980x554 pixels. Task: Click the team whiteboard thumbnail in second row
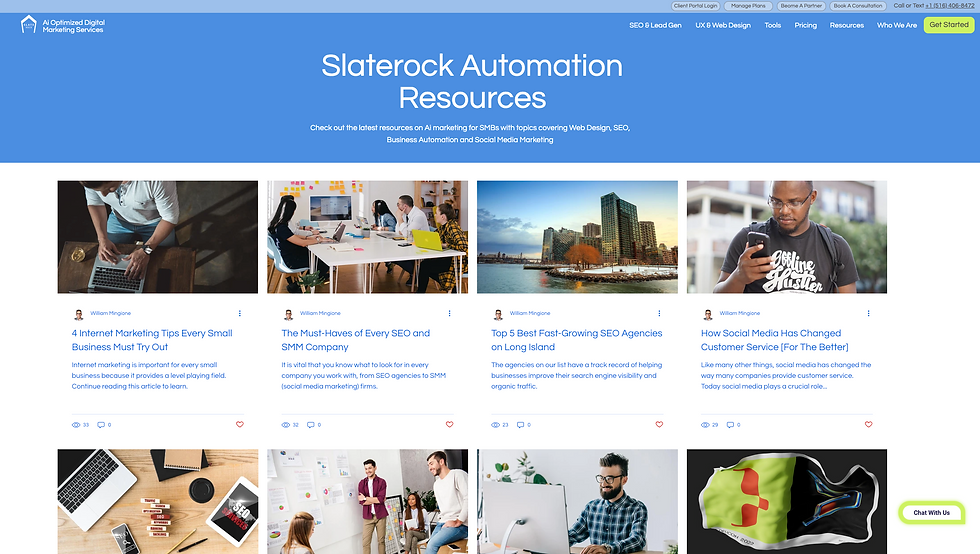[x=368, y=501]
